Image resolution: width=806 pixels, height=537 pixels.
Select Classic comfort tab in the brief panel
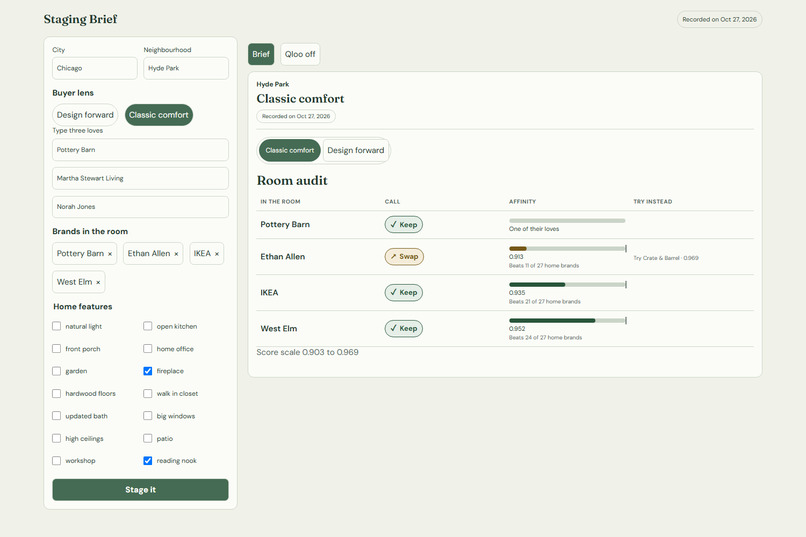point(290,150)
